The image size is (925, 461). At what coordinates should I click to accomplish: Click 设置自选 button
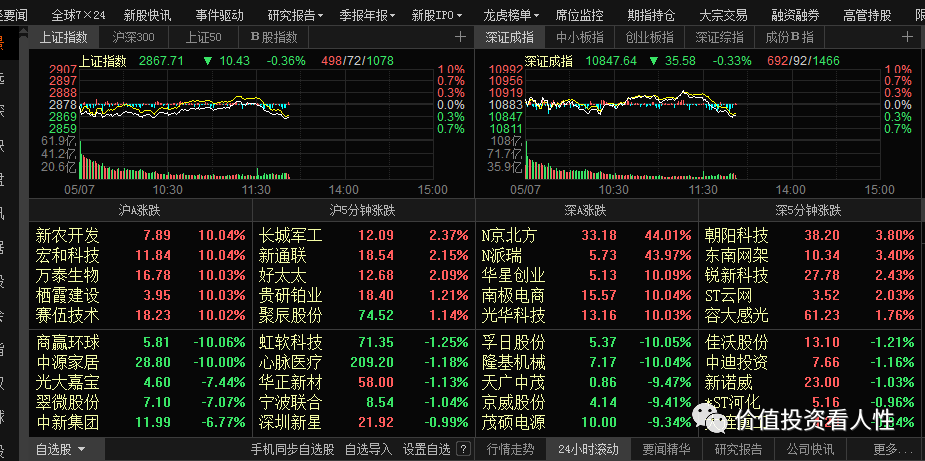pos(427,449)
